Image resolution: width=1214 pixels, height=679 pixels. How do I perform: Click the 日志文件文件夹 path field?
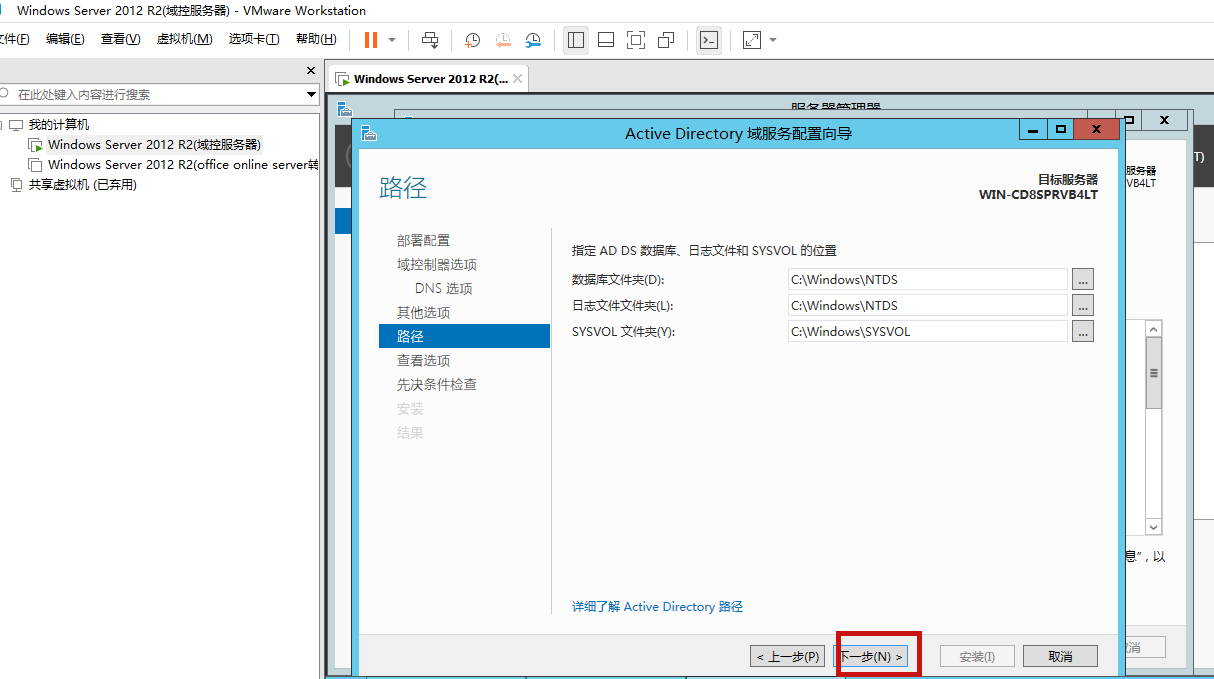[x=927, y=305]
